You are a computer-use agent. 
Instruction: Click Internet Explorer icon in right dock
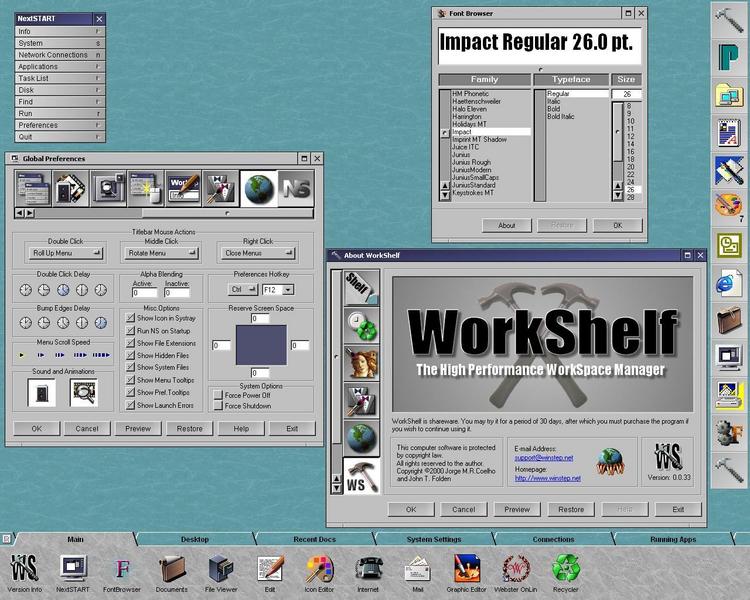[728, 282]
